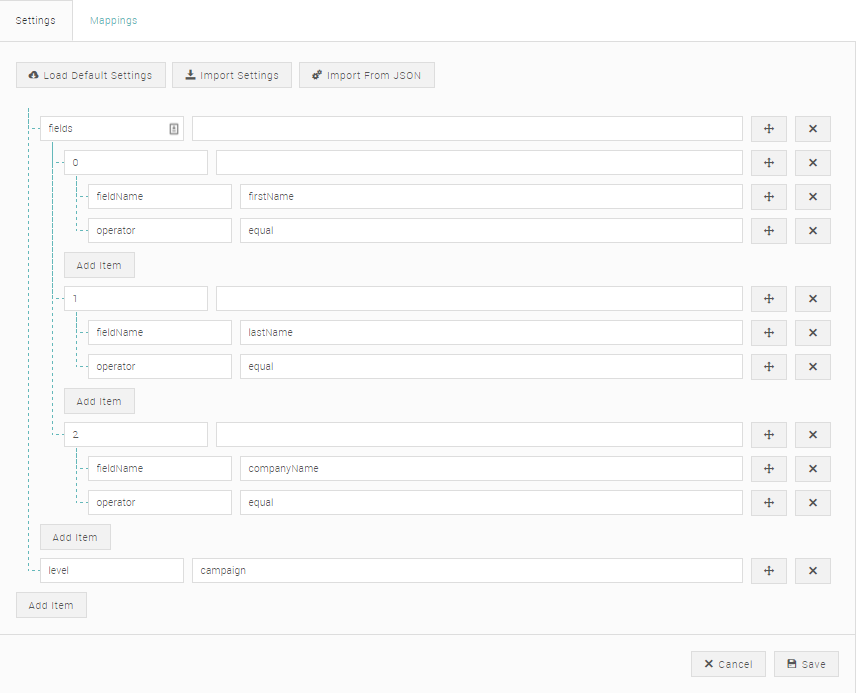
Task: Cancel the settings changes
Action: pyautogui.click(x=728, y=664)
